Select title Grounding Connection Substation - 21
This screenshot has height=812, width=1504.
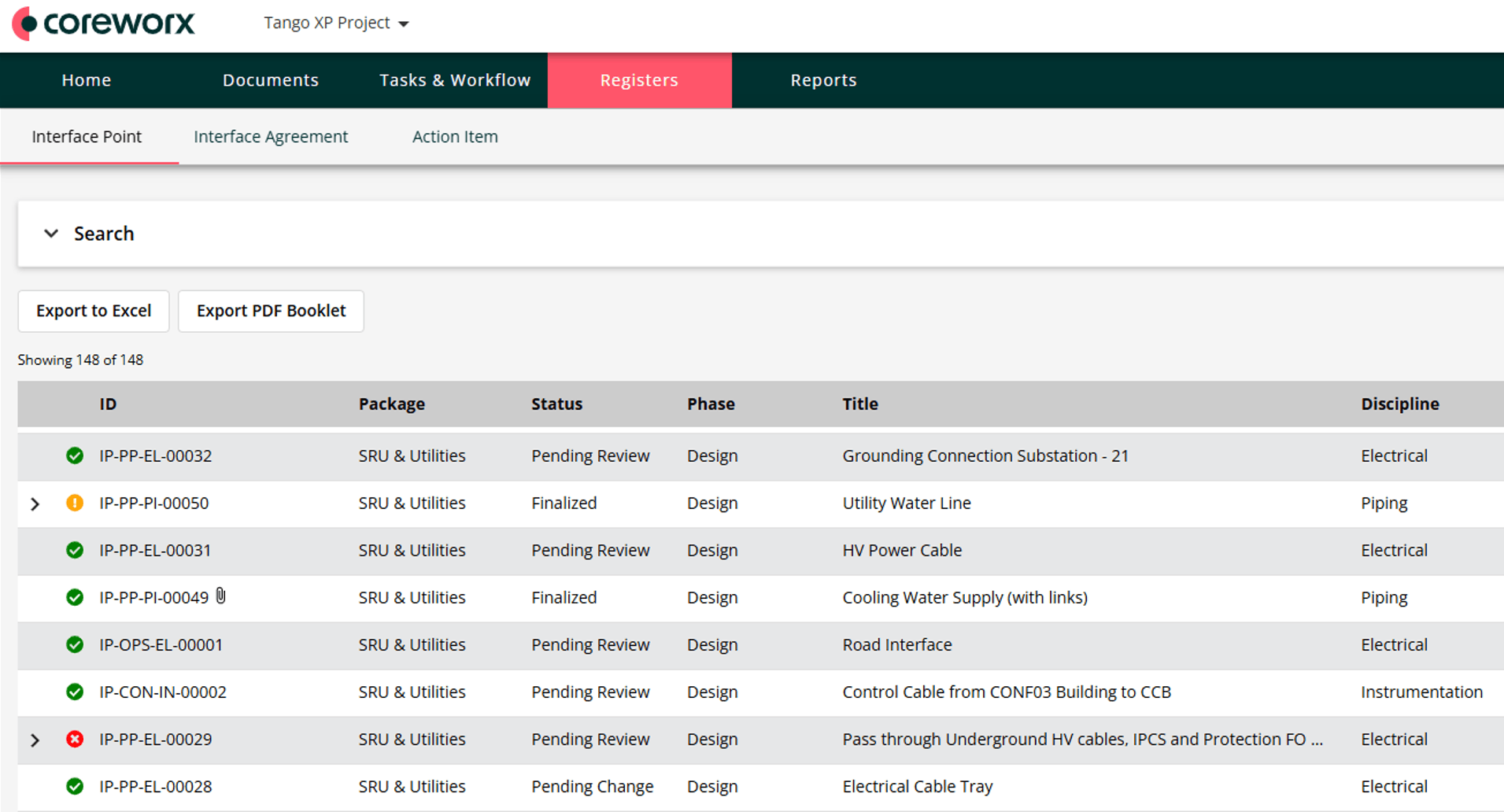985,456
